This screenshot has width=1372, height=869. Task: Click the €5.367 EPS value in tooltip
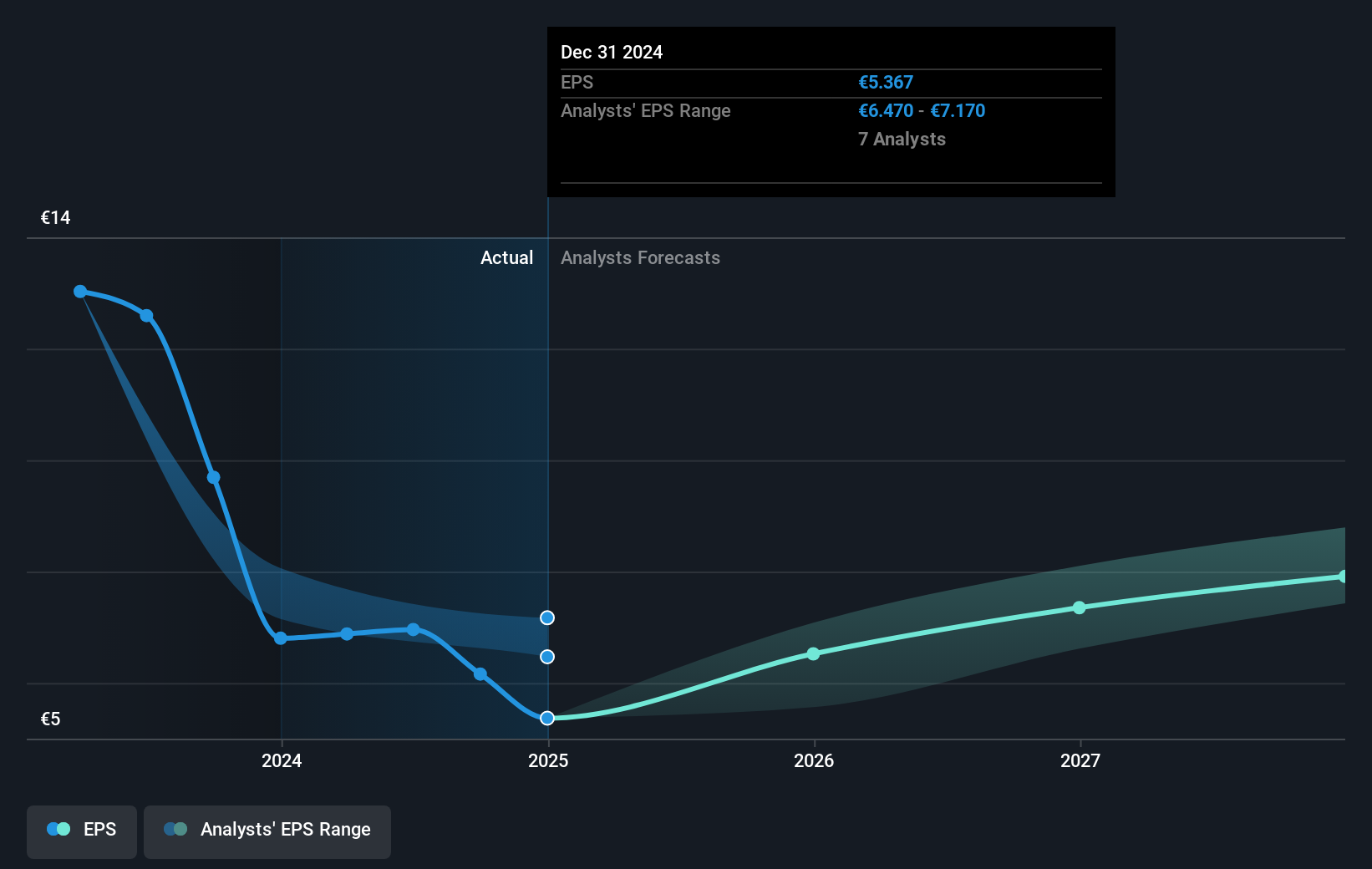(x=886, y=83)
